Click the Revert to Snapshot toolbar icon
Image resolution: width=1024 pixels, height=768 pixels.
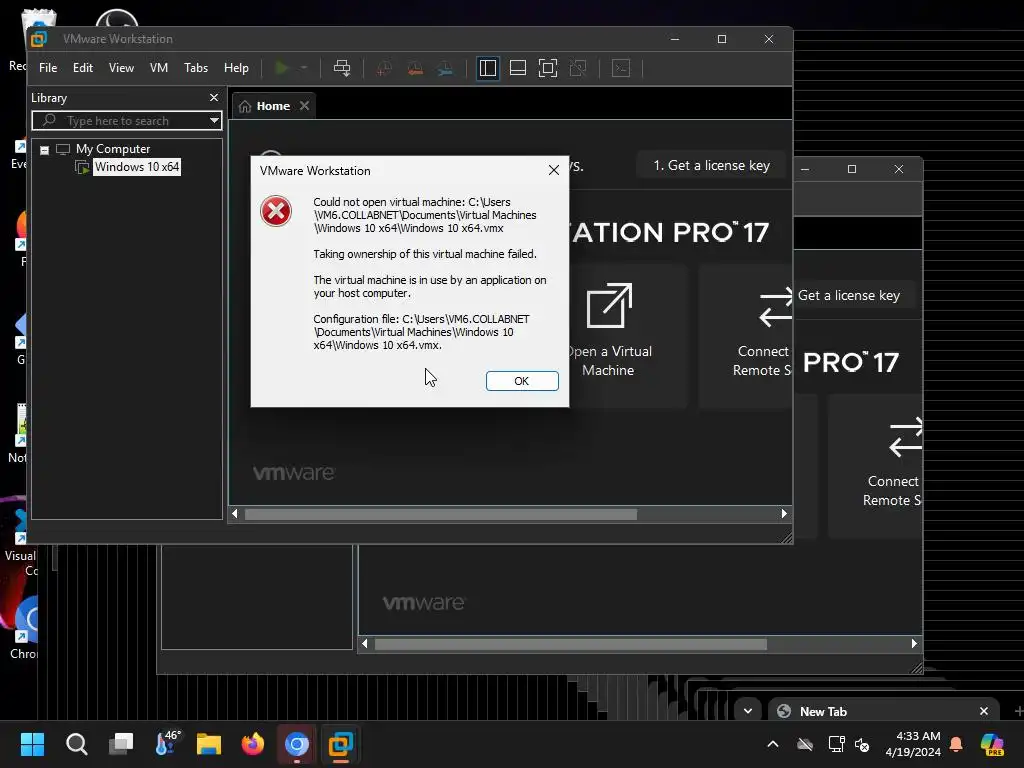click(415, 68)
